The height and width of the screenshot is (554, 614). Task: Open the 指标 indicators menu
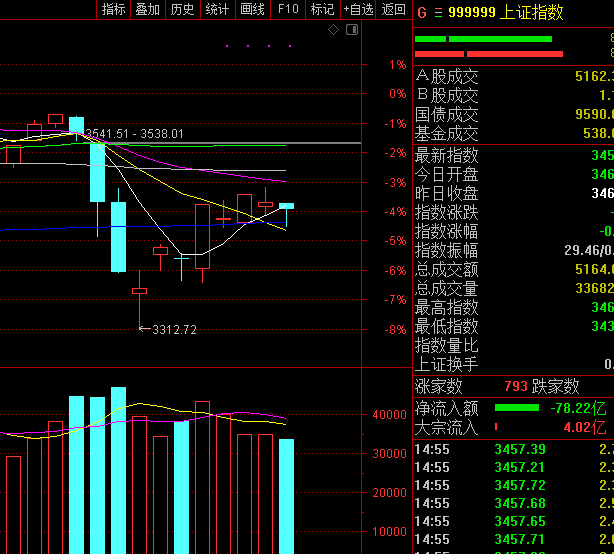tap(113, 10)
